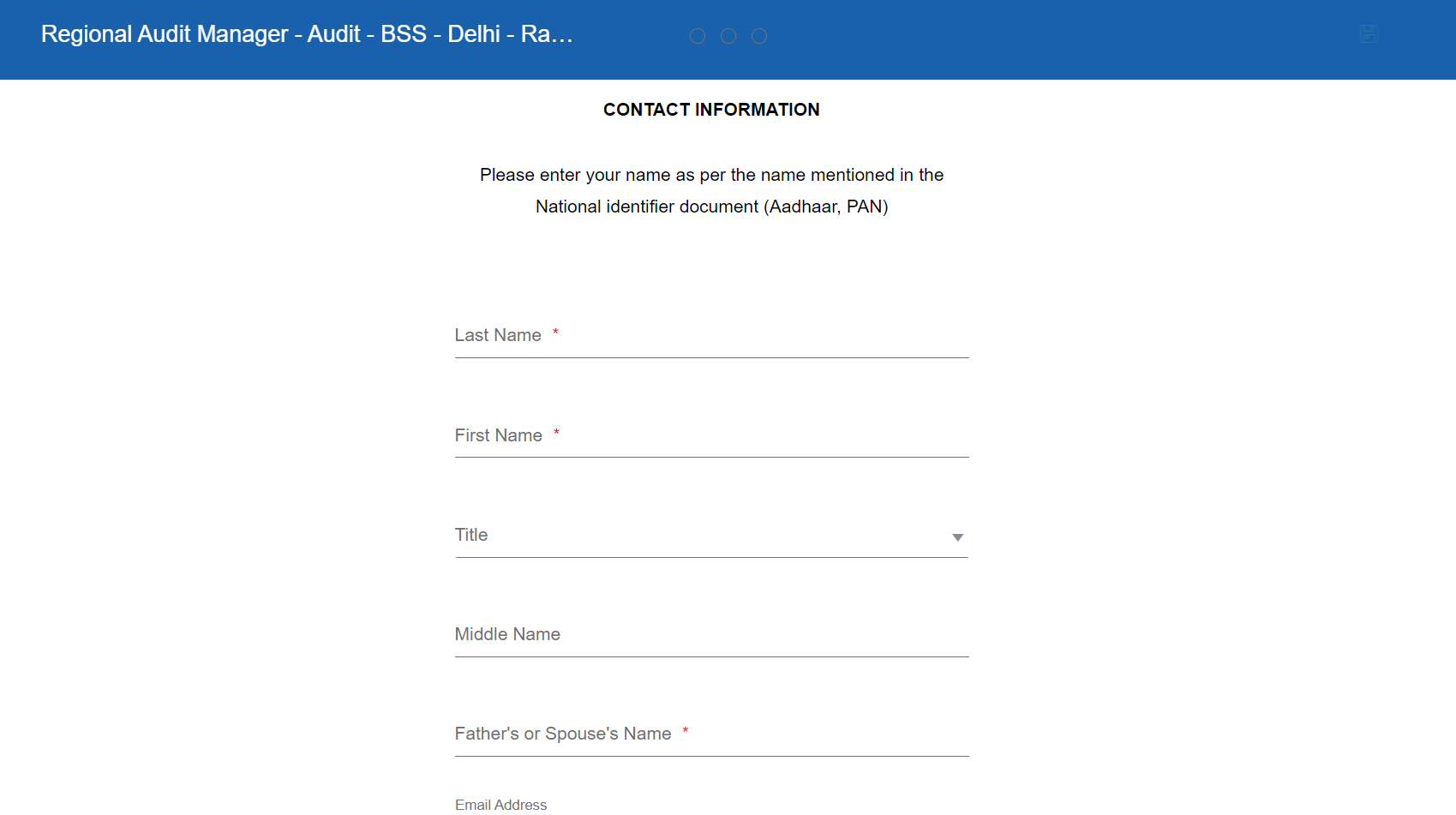Click the Last Name label text
The image size is (1456, 815).
tap(498, 335)
